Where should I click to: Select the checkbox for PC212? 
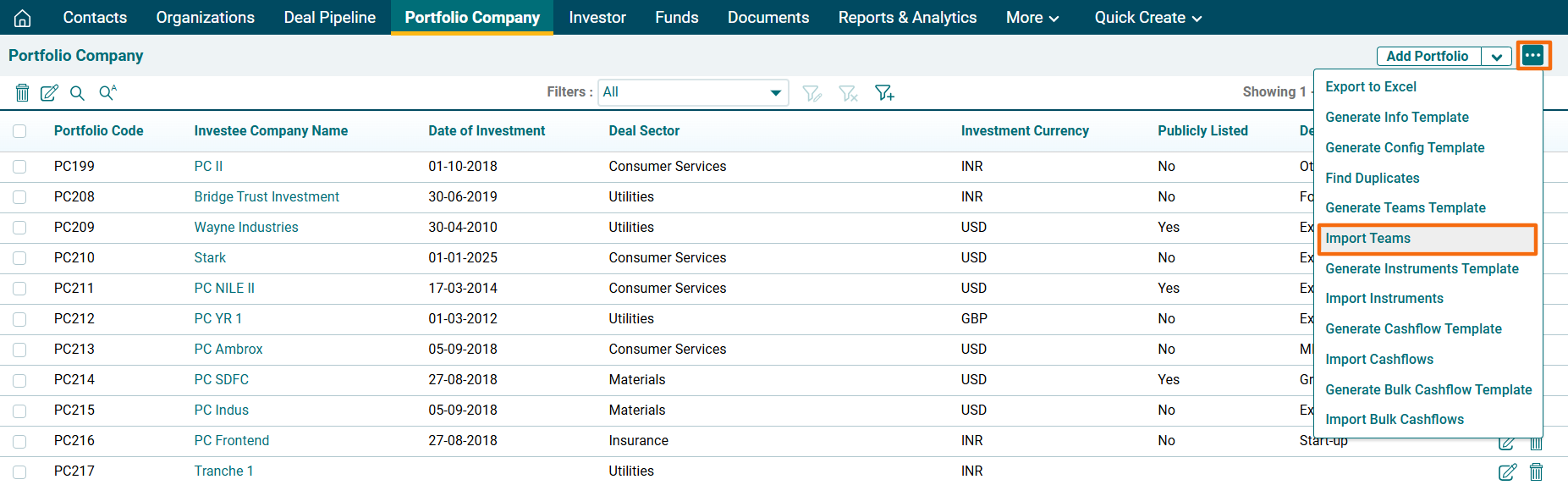click(19, 319)
